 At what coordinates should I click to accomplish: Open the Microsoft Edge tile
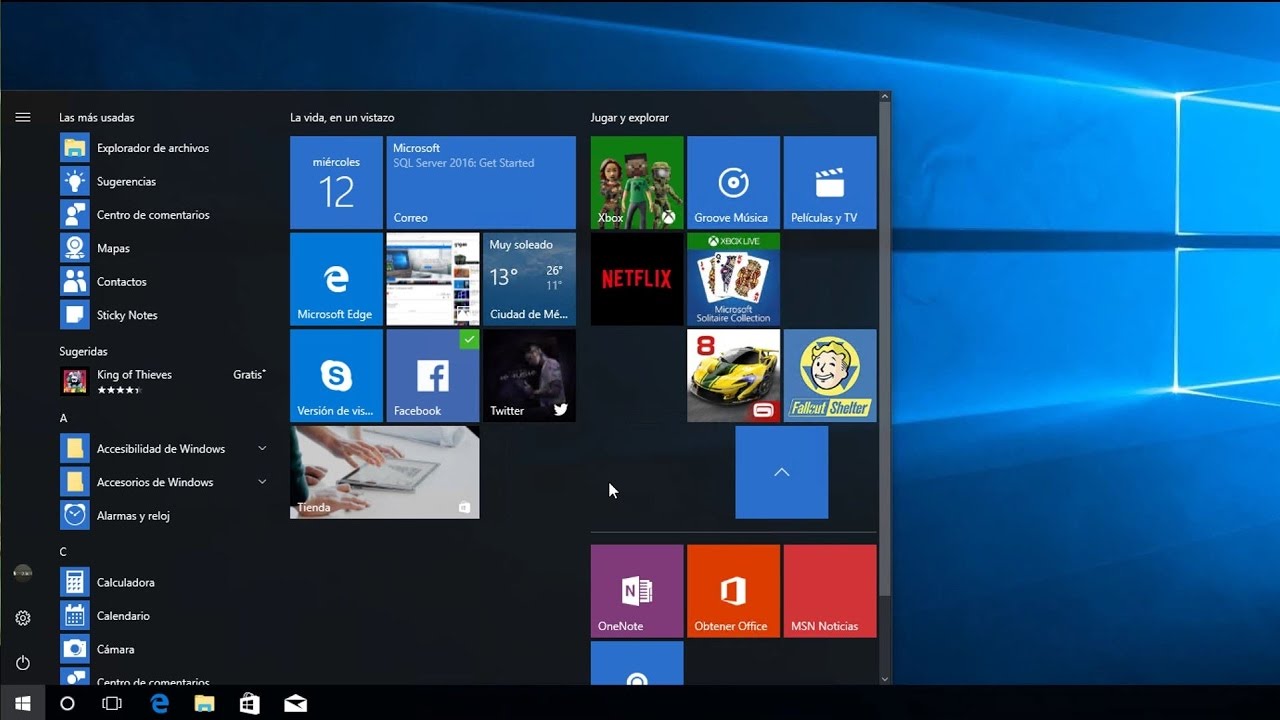point(336,279)
